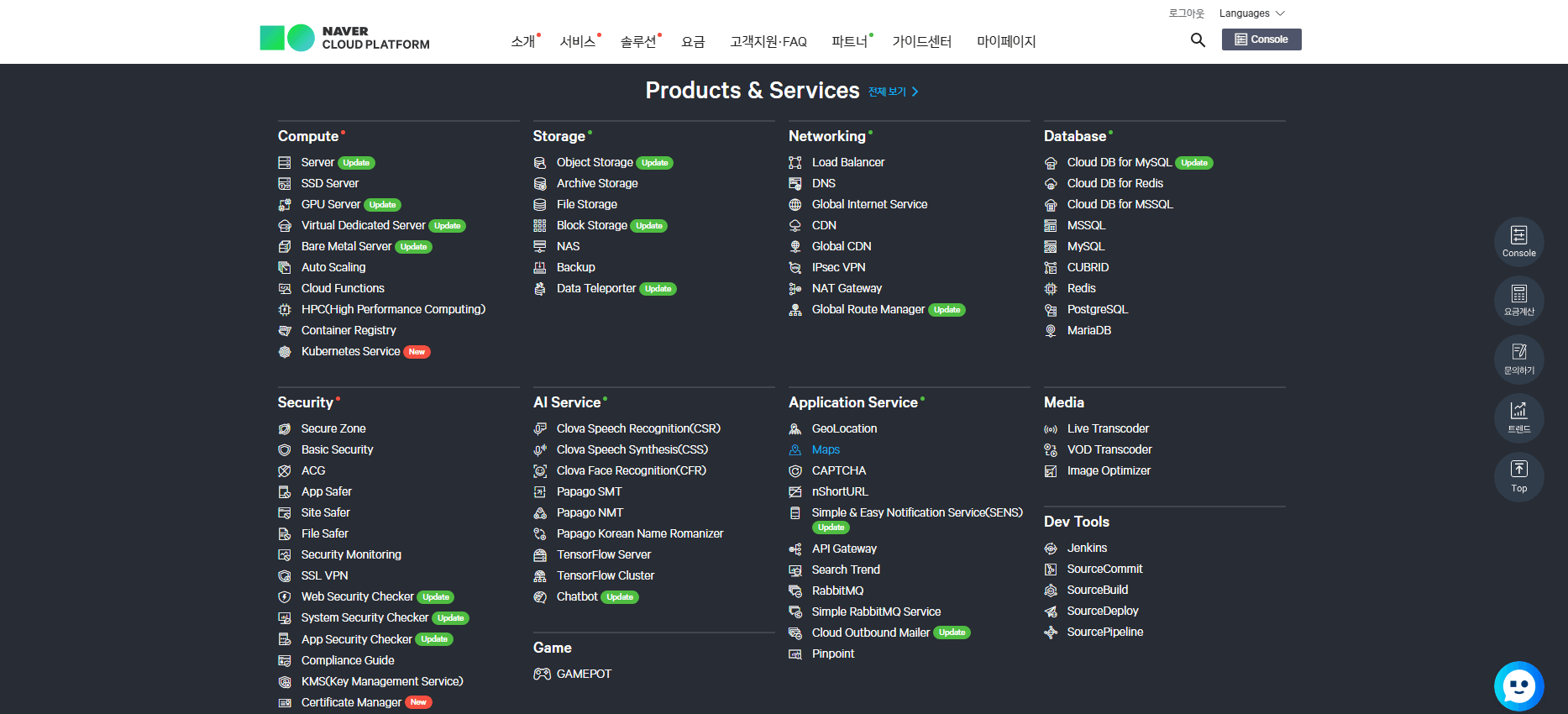The width and height of the screenshot is (1568, 714).
Task: Open the Image Optimizer link
Action: coord(1109,471)
